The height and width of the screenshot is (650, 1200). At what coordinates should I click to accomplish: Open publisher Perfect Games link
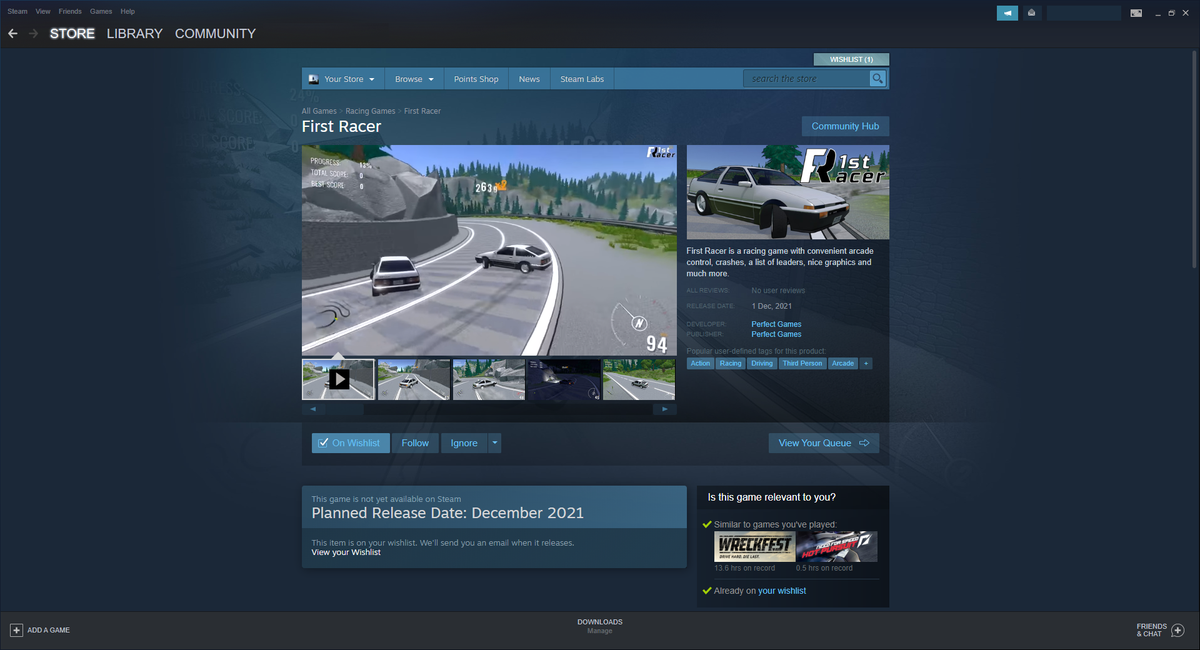click(x=776, y=334)
